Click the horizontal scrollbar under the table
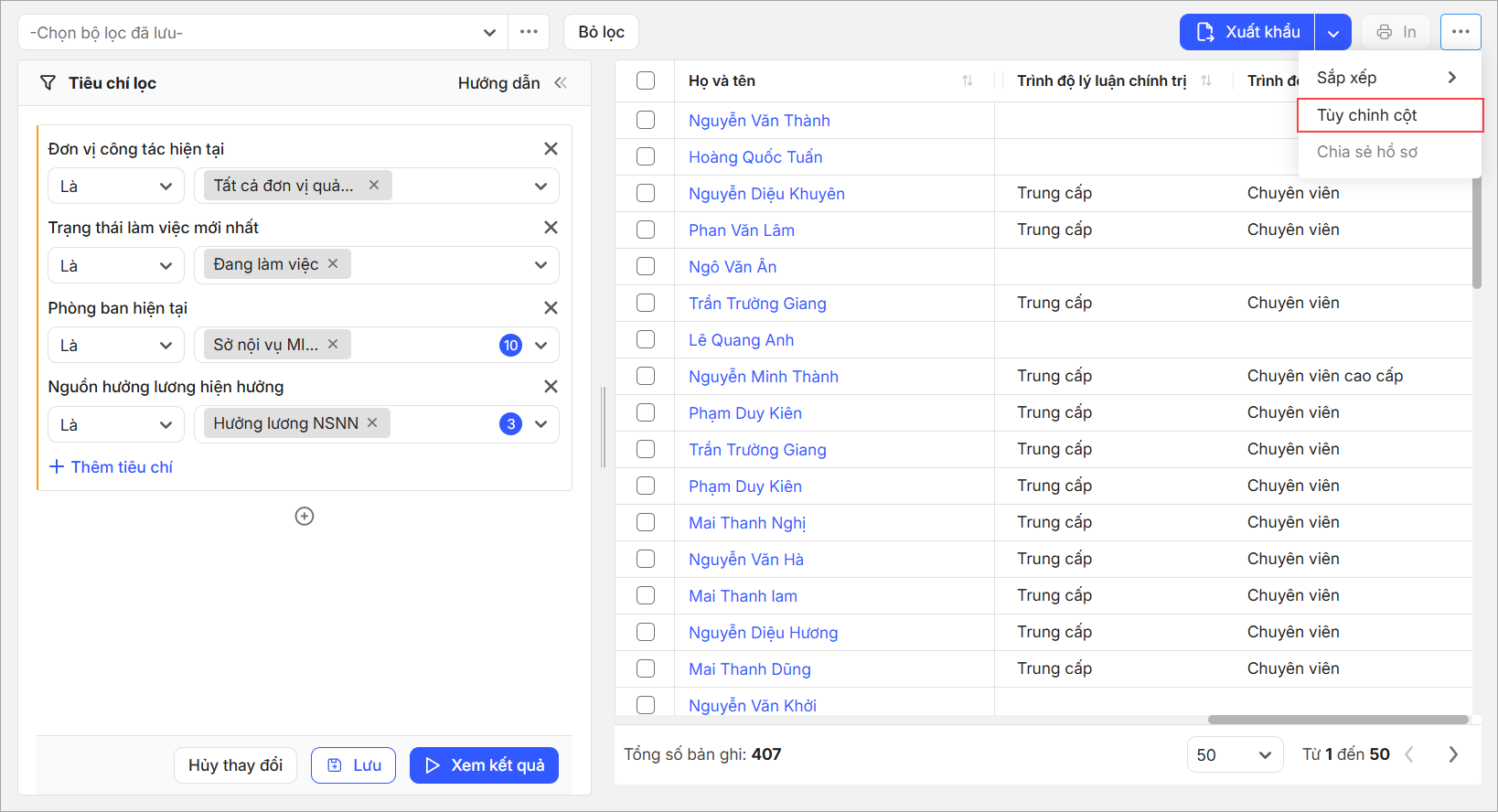 pyautogui.click(x=1337, y=720)
